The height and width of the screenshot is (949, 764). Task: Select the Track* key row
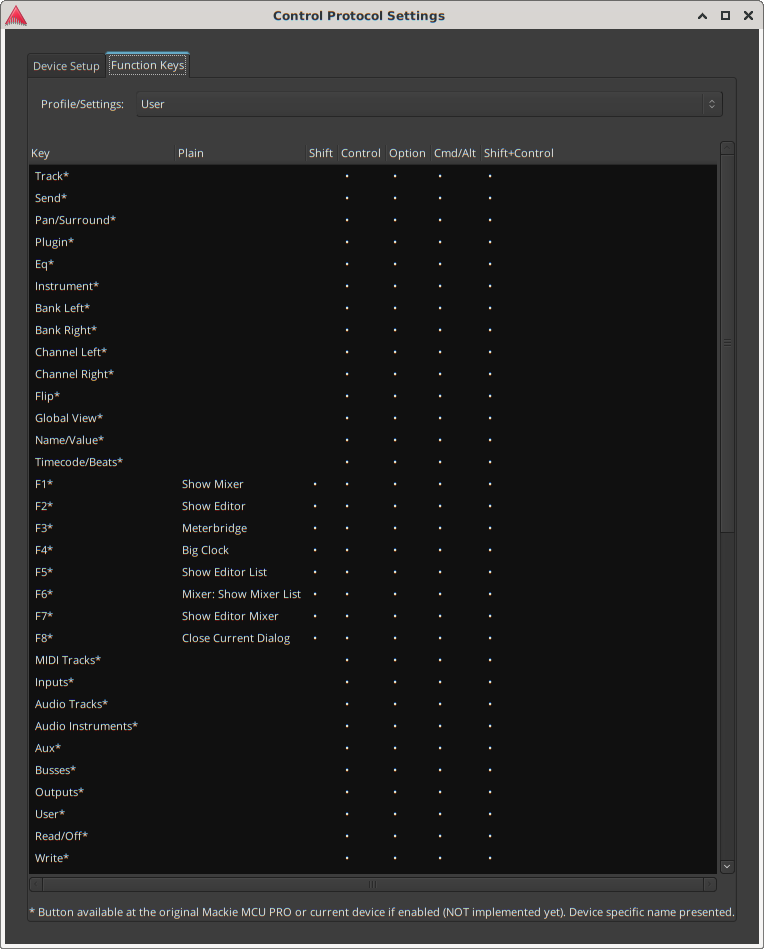point(52,176)
